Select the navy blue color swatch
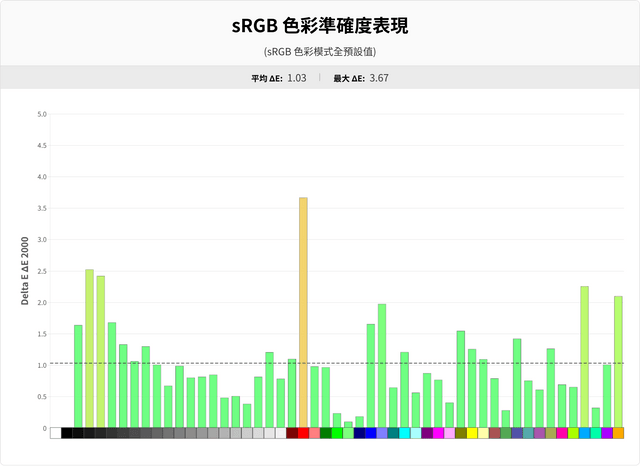This screenshot has height=466, width=640. point(360,433)
